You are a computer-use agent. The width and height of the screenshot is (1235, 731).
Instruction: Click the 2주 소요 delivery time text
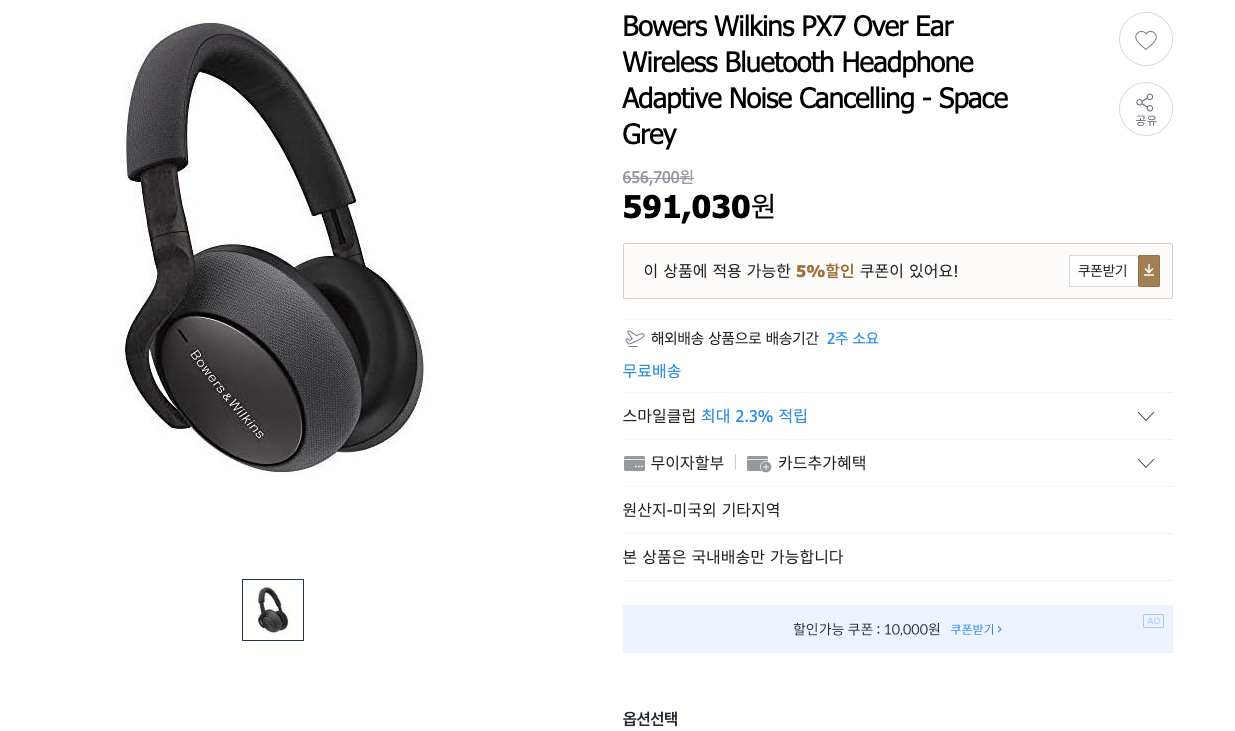tap(853, 338)
